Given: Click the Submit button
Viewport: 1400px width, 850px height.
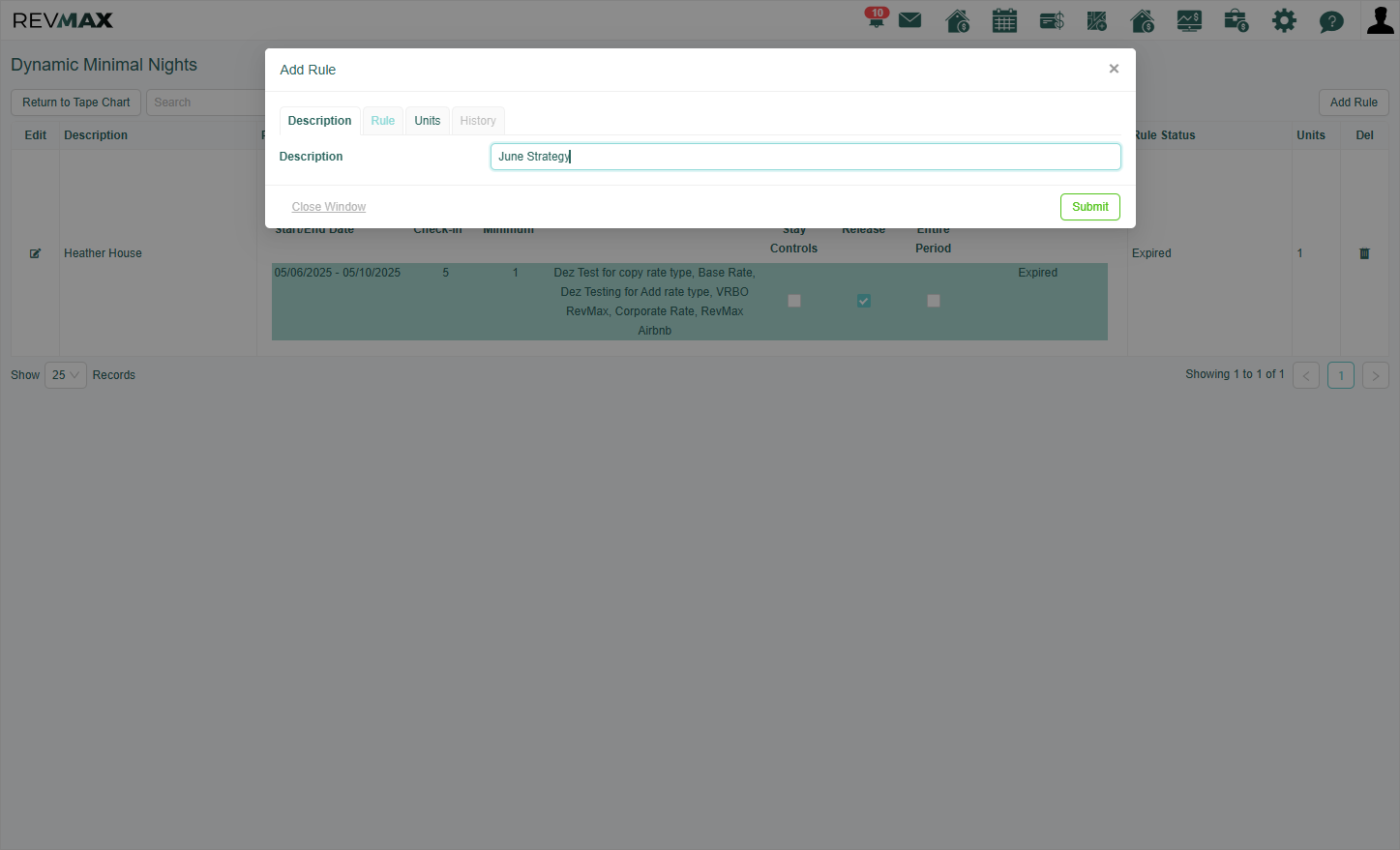Looking at the screenshot, I should pyautogui.click(x=1090, y=207).
